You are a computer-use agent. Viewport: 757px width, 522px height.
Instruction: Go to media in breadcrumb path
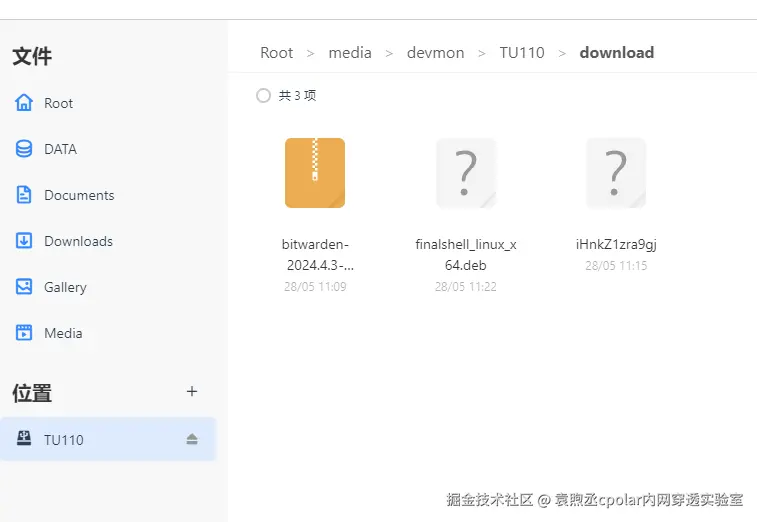pyautogui.click(x=350, y=53)
